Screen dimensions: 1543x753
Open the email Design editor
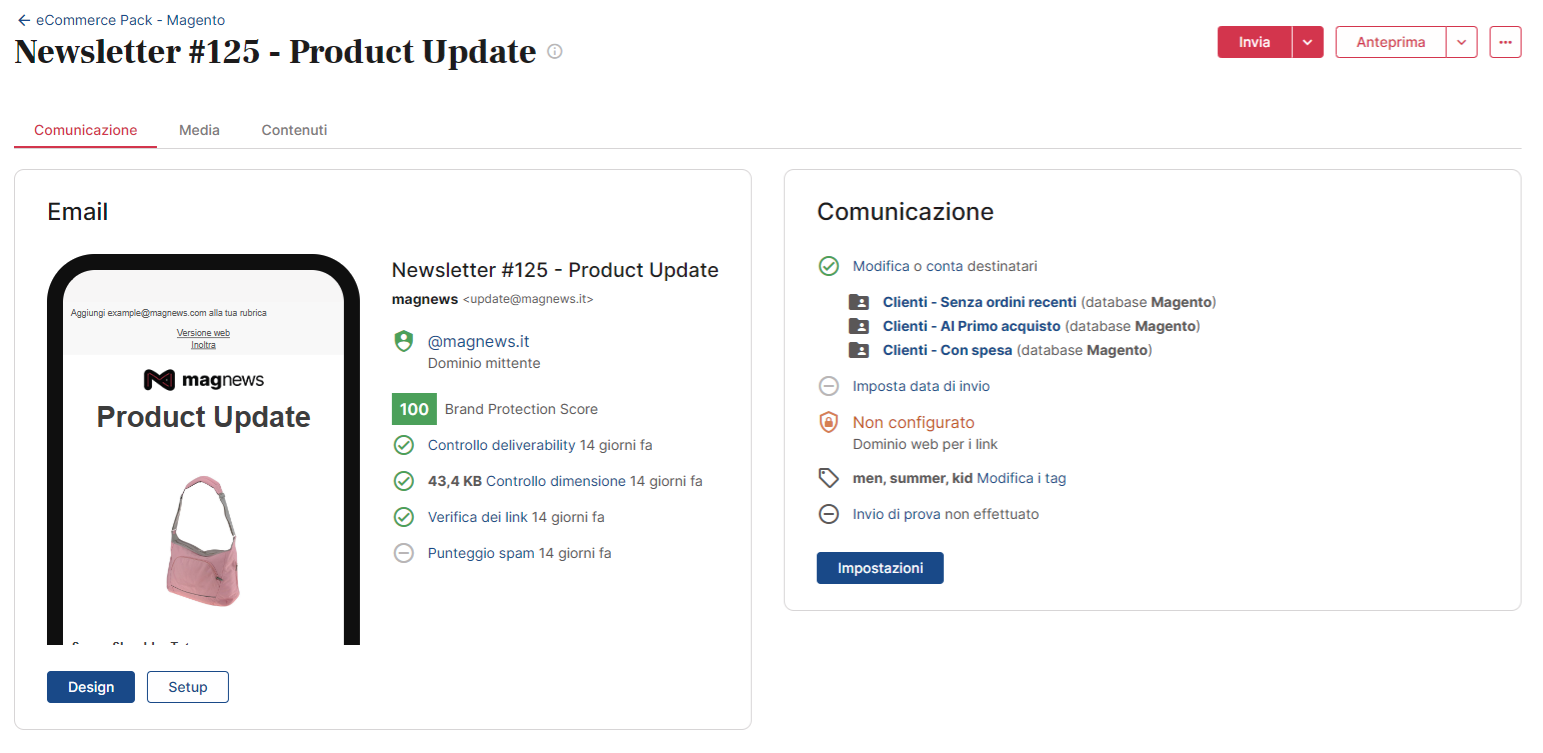[90, 687]
